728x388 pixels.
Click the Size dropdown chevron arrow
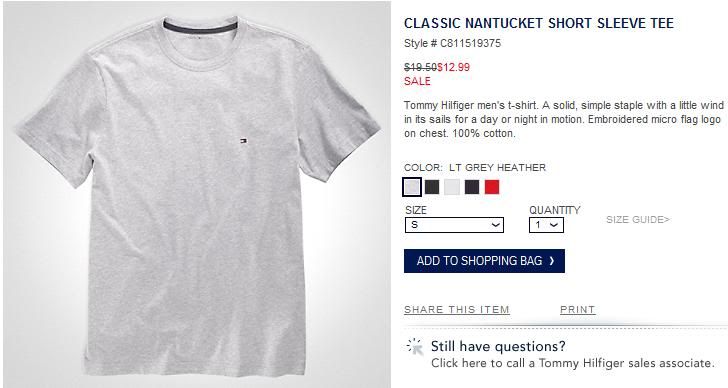pyautogui.click(x=495, y=225)
